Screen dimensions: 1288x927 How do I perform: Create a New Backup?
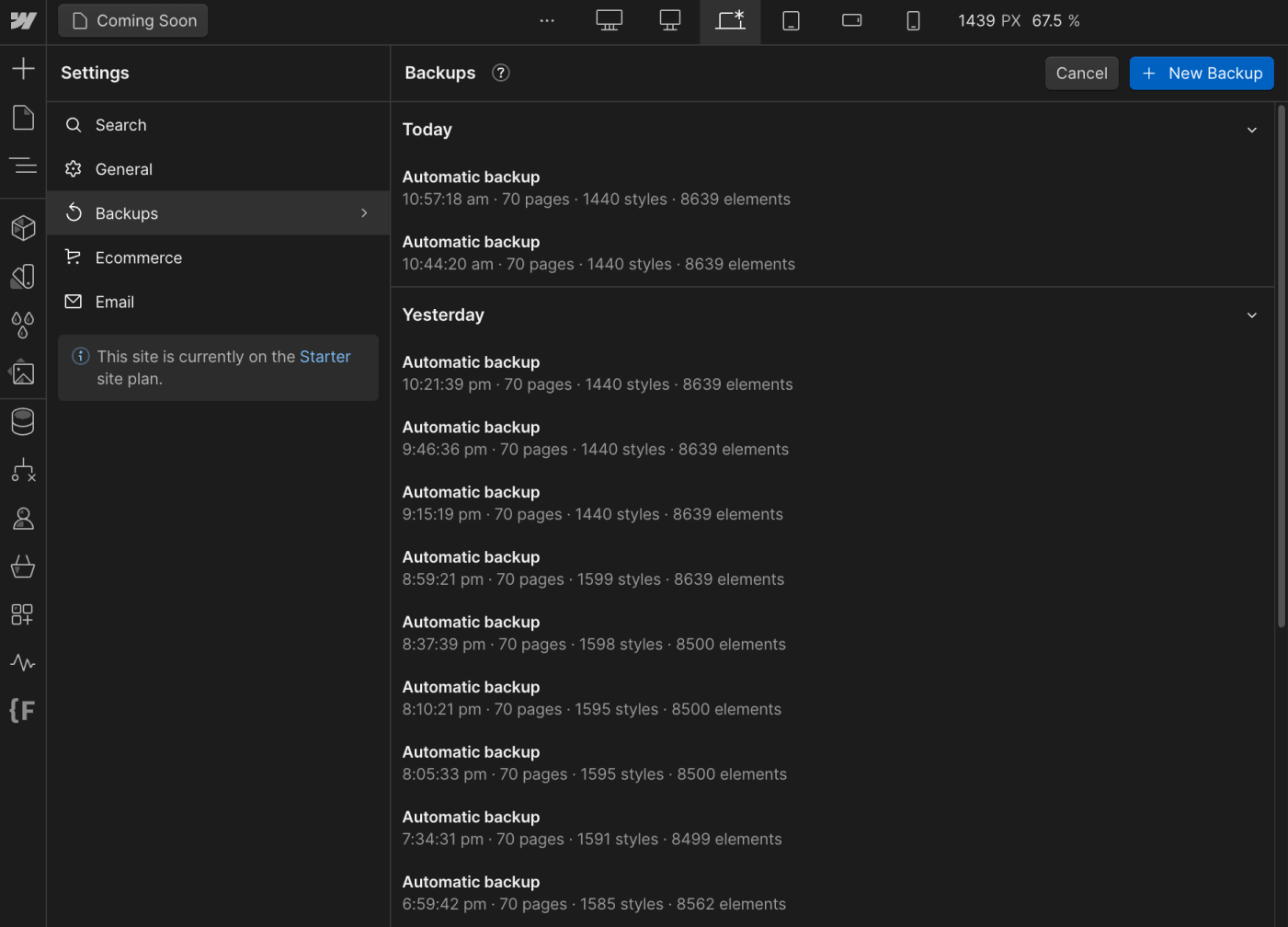coord(1201,73)
